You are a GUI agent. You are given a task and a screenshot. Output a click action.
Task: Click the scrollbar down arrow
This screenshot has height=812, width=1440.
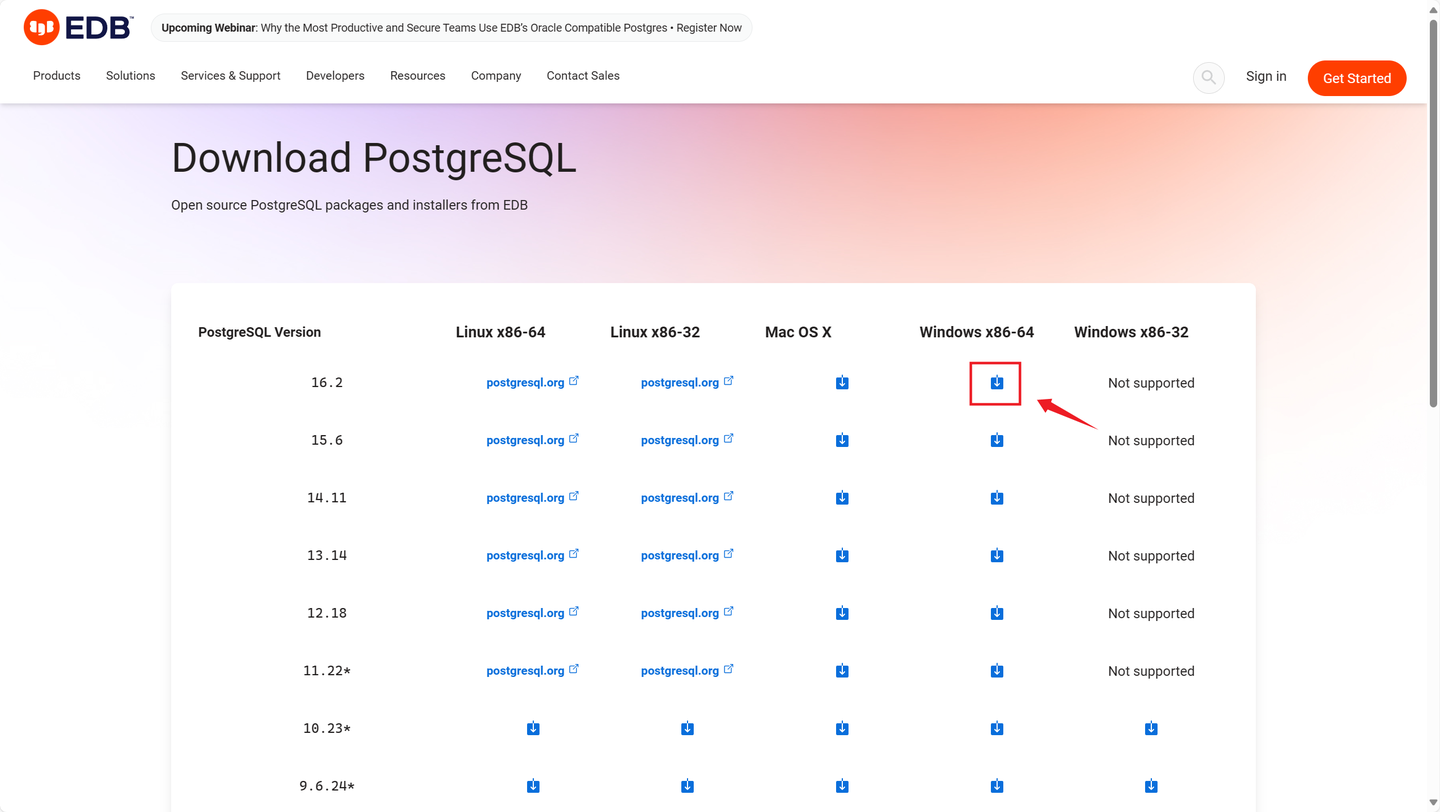click(1434, 804)
